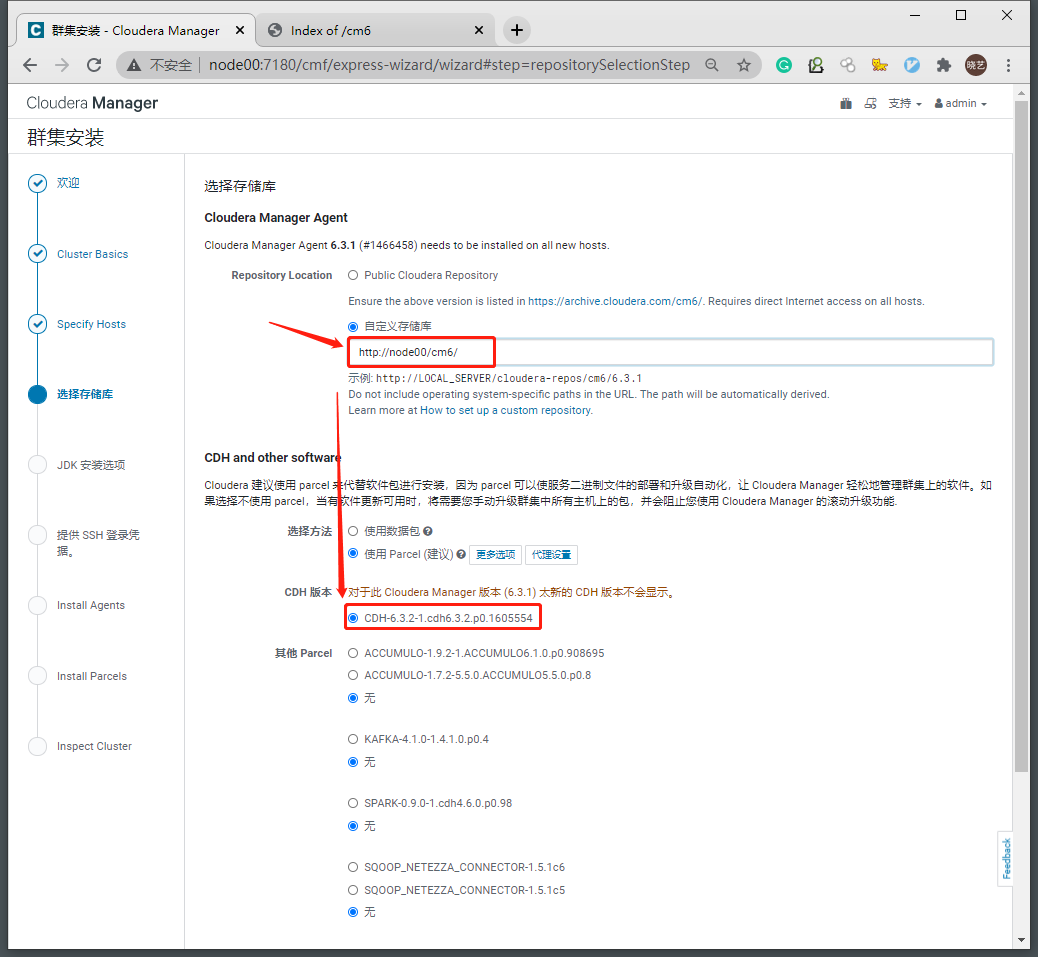Choose 使用 Parcel (建议) install method

(353, 553)
